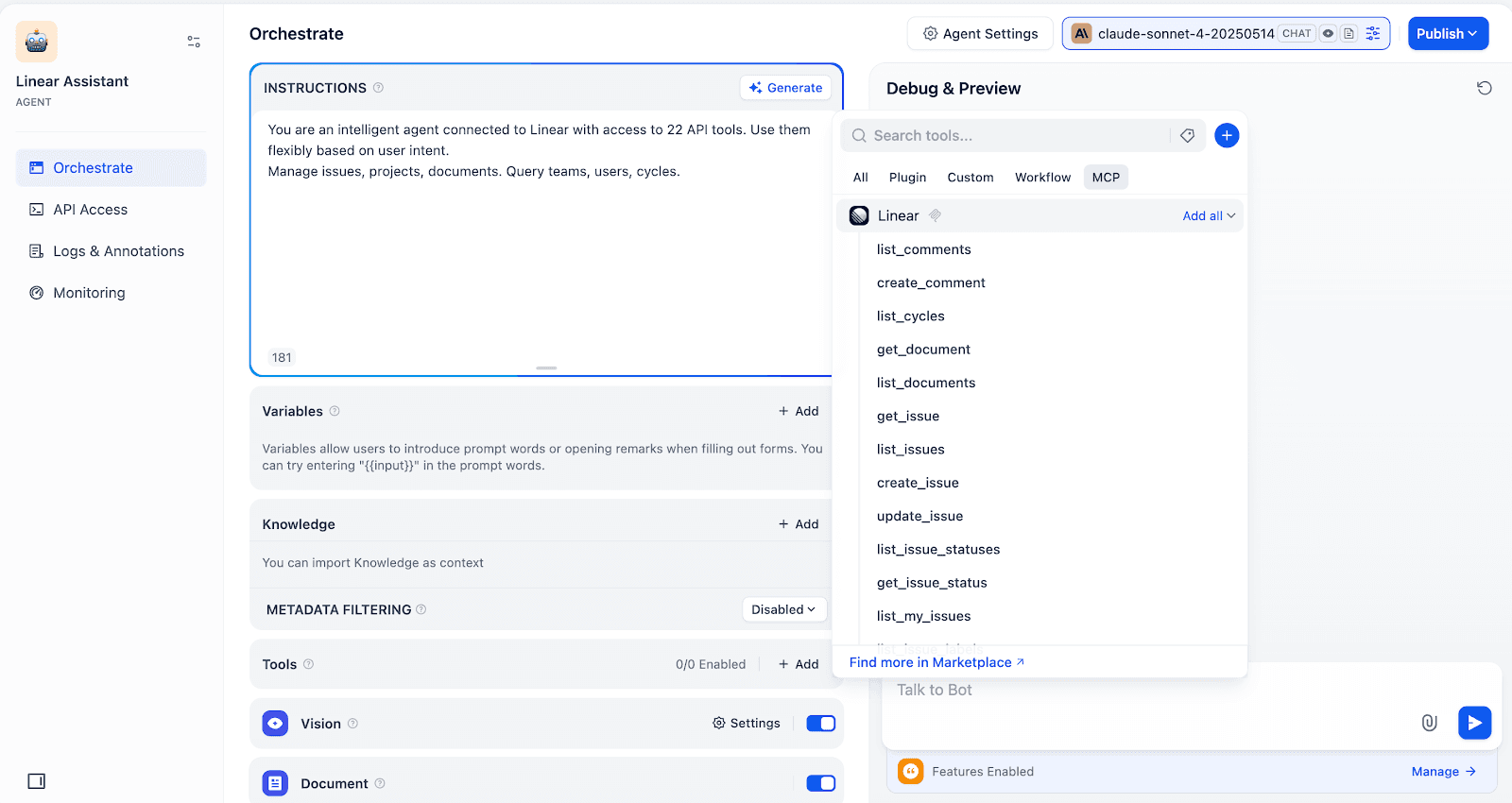
Task: Click the restart conversation icon in Debug panel
Action: pyautogui.click(x=1485, y=88)
